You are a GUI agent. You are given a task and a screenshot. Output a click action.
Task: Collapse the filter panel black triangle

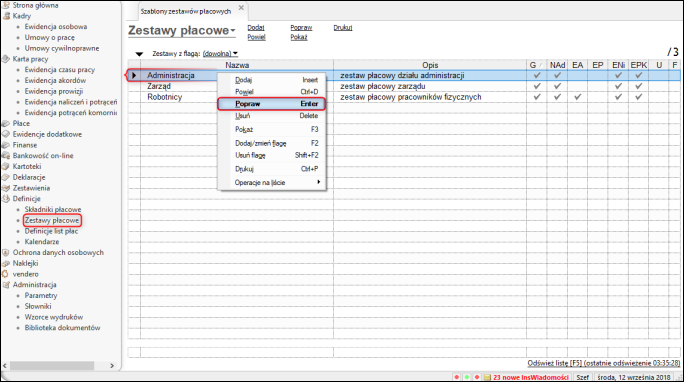139,54
